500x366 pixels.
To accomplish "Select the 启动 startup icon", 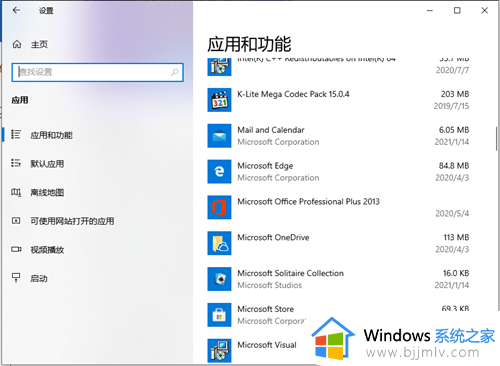I will (16, 278).
